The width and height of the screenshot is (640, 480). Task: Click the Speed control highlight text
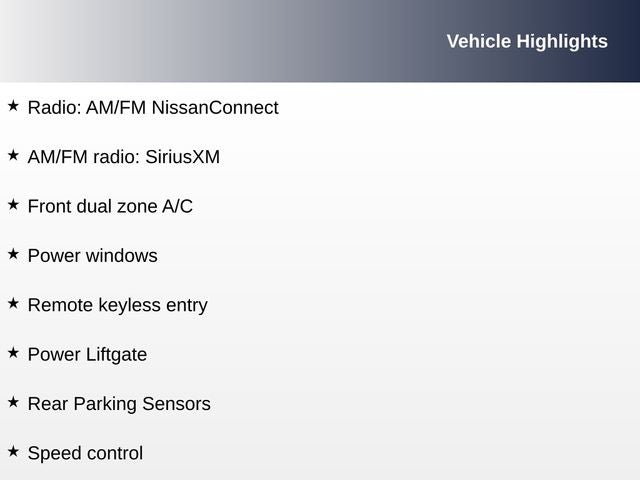pyautogui.click(x=85, y=454)
